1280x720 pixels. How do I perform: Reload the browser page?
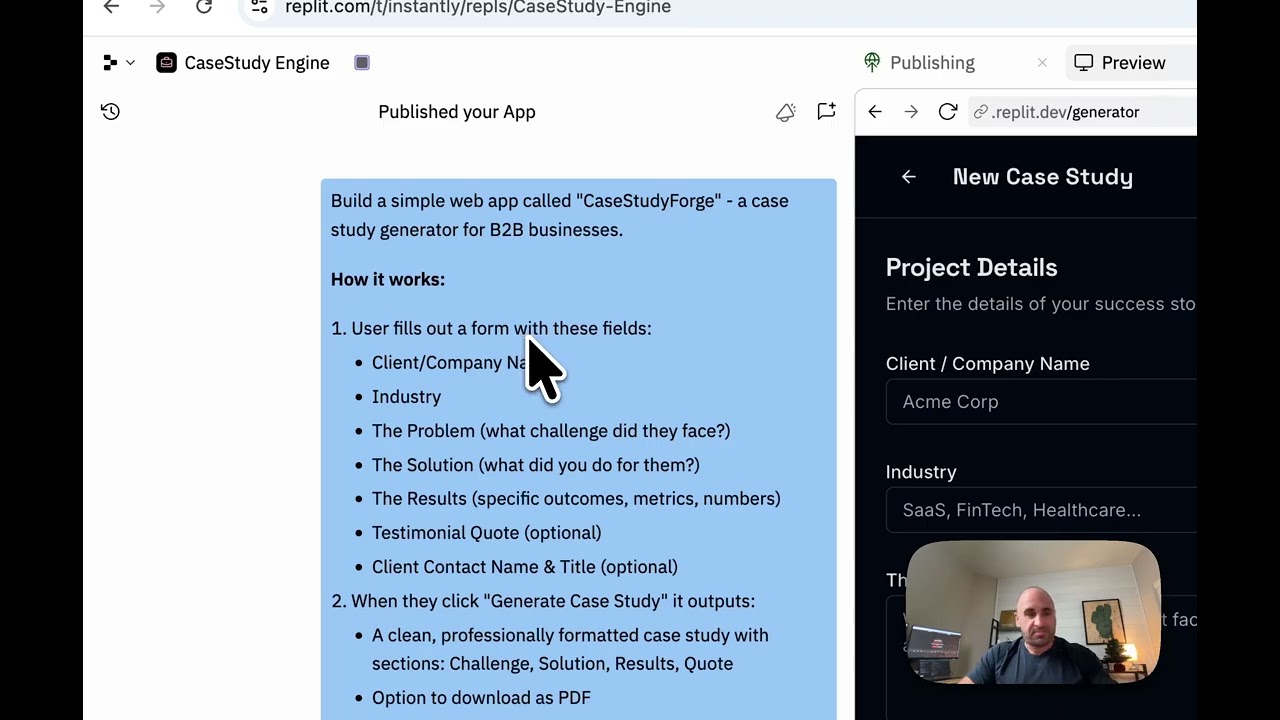pos(204,7)
